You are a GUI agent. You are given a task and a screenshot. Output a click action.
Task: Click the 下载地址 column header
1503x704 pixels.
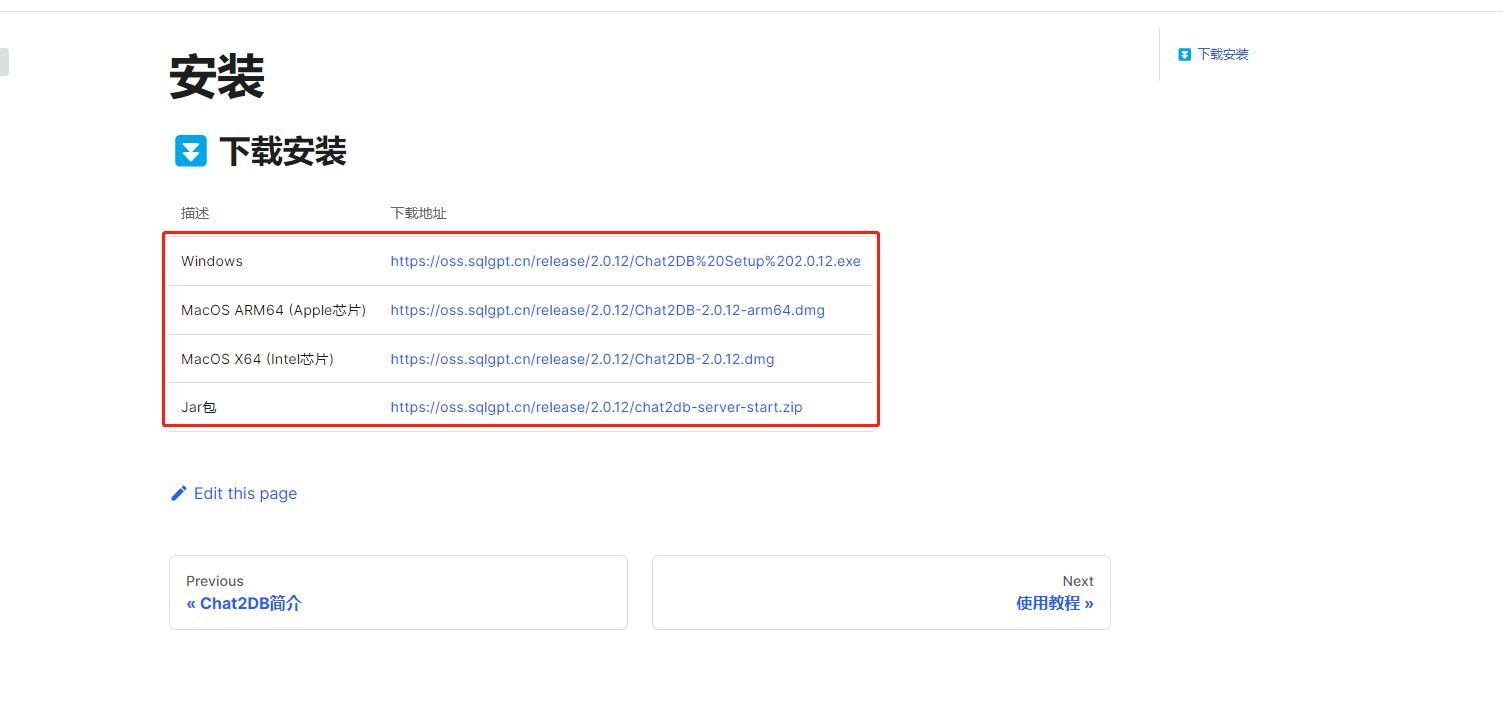pyautogui.click(x=418, y=213)
